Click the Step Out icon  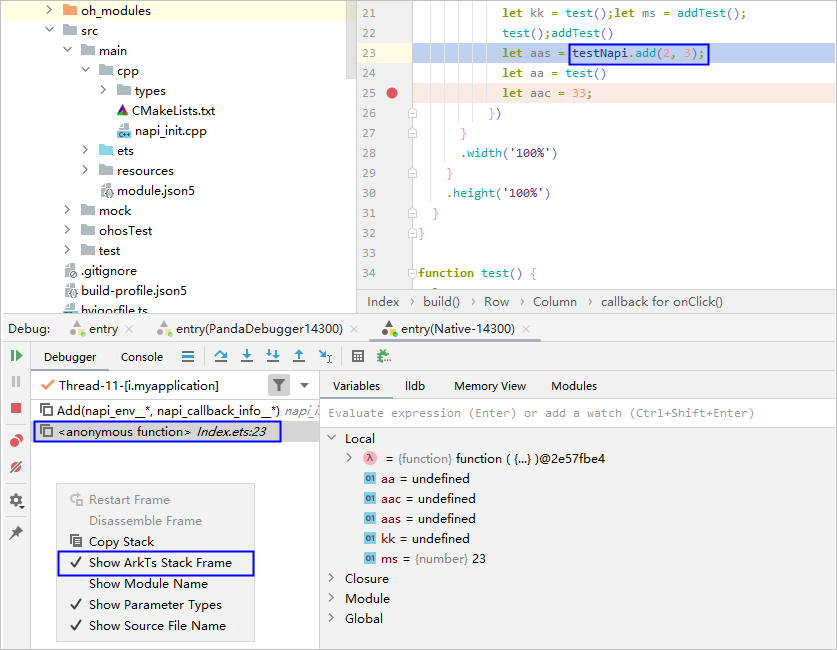point(299,356)
